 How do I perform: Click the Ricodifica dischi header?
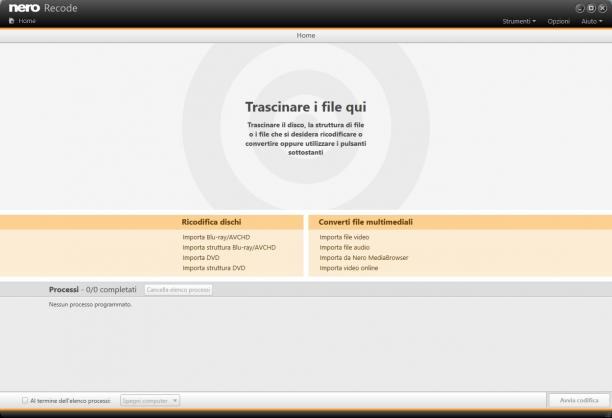211,222
